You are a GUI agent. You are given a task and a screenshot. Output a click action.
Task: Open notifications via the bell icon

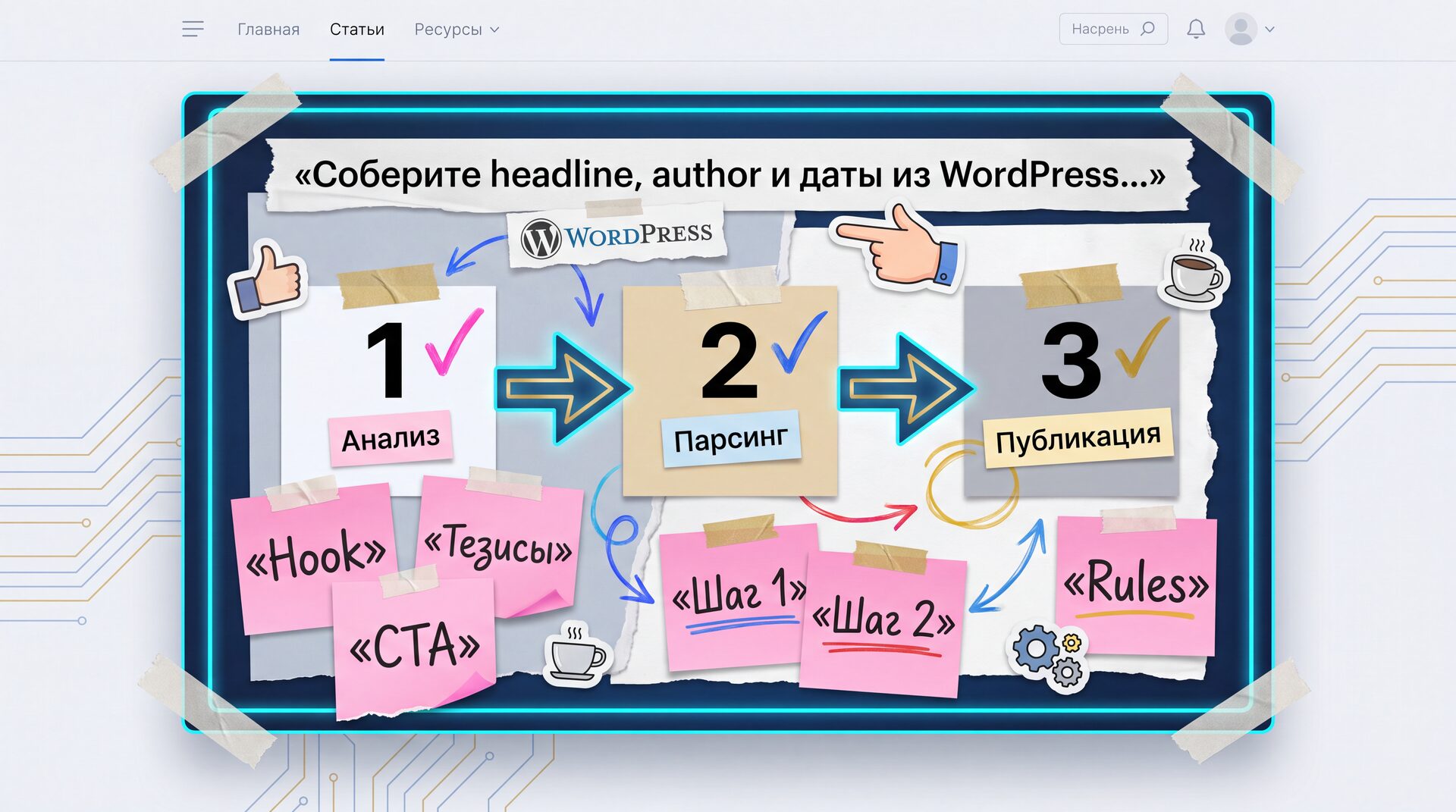(x=1196, y=29)
